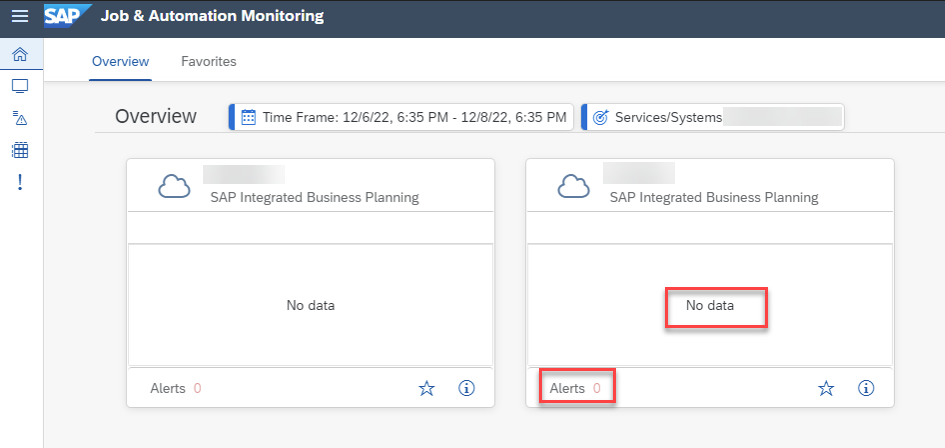The image size is (945, 448).
Task: Click left card's SAP Integrated Business Planning title
Action: pyautogui.click(x=315, y=197)
